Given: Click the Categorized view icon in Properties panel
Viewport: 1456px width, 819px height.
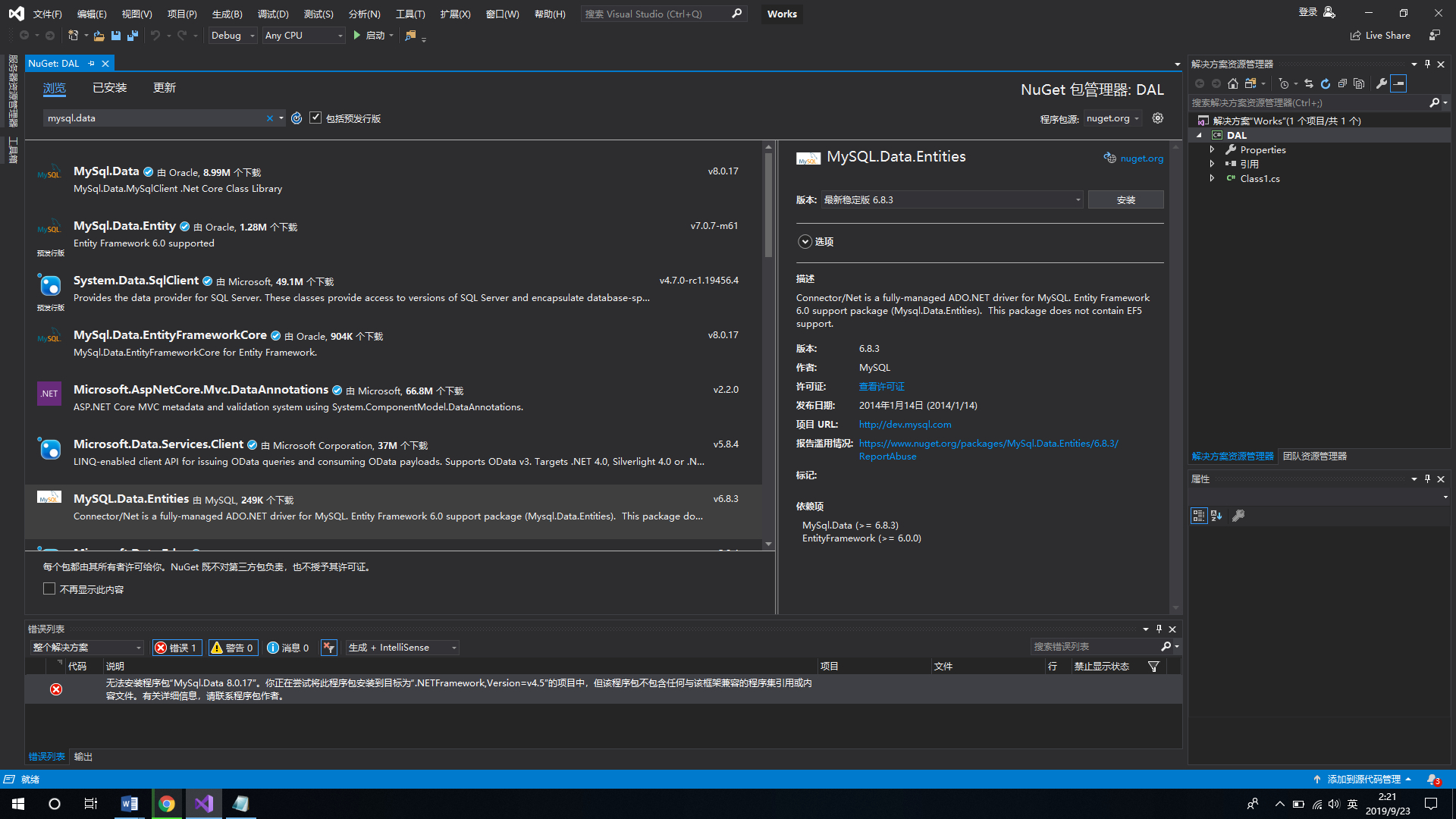Looking at the screenshot, I should (x=1199, y=516).
